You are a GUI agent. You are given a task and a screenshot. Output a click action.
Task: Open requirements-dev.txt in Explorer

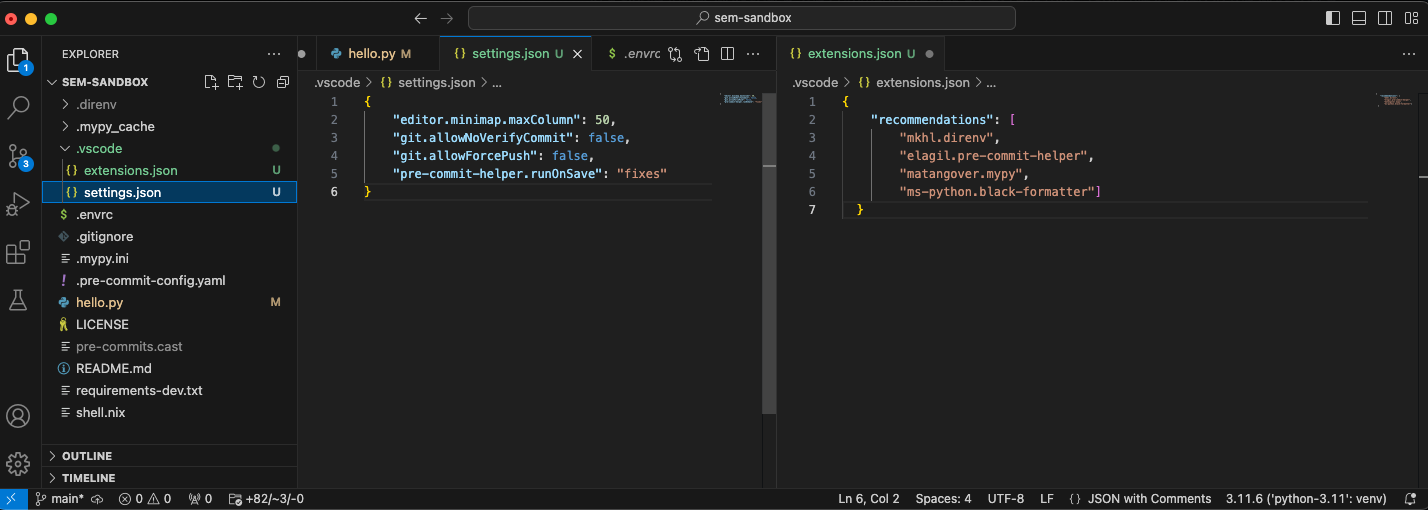[x=169, y=390]
